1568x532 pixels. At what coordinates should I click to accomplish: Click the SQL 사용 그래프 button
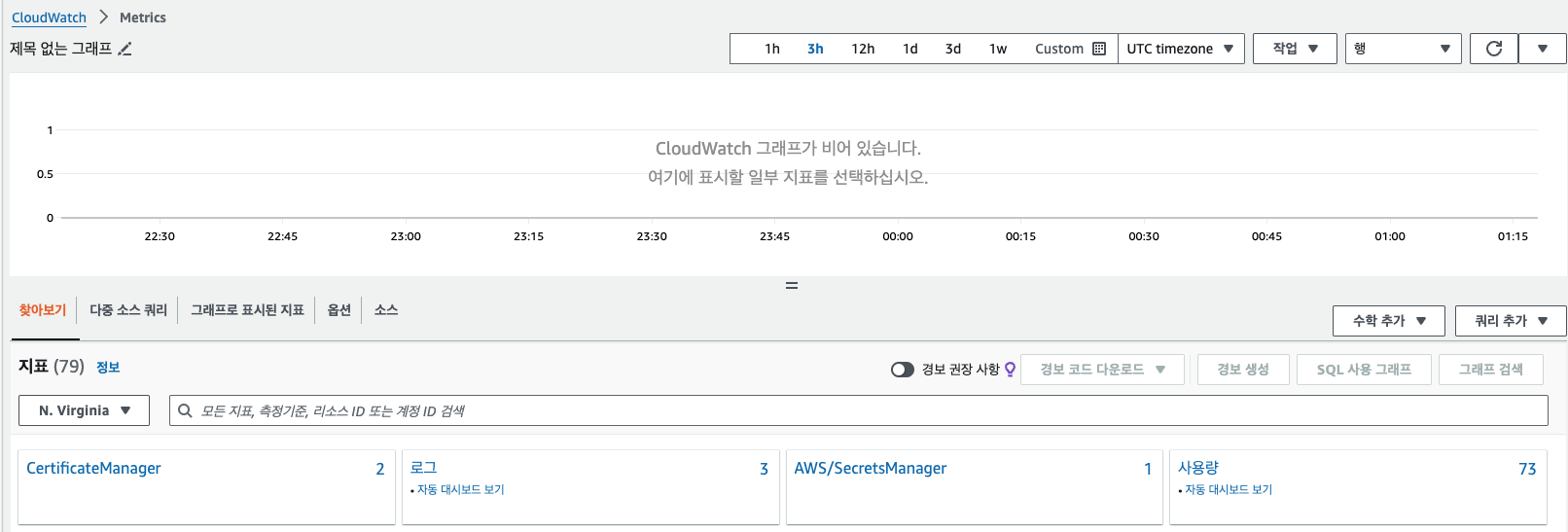(1364, 370)
